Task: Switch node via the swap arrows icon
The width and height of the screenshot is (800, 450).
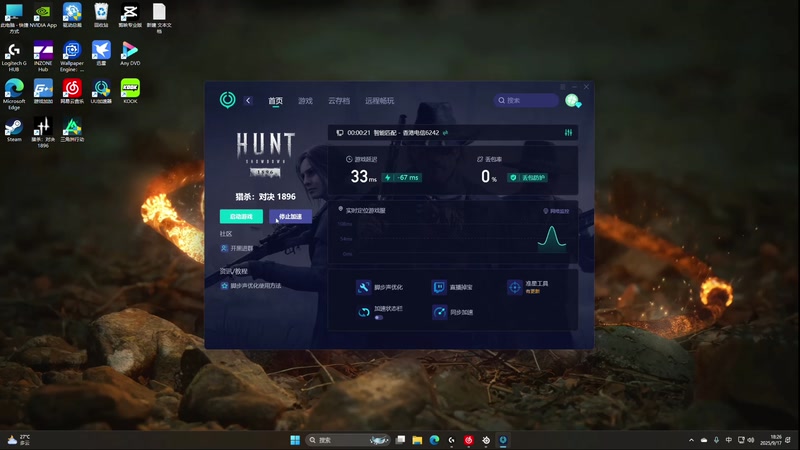Action: coord(445,133)
